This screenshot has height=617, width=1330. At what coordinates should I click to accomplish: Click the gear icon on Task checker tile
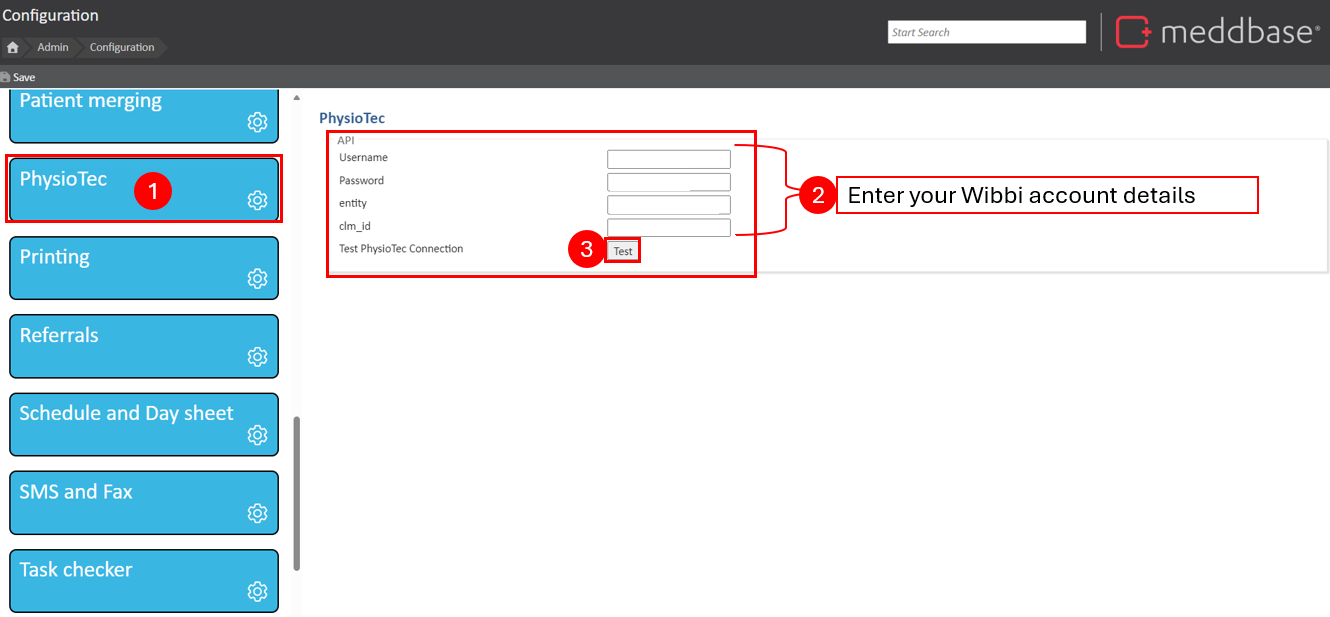(x=257, y=590)
